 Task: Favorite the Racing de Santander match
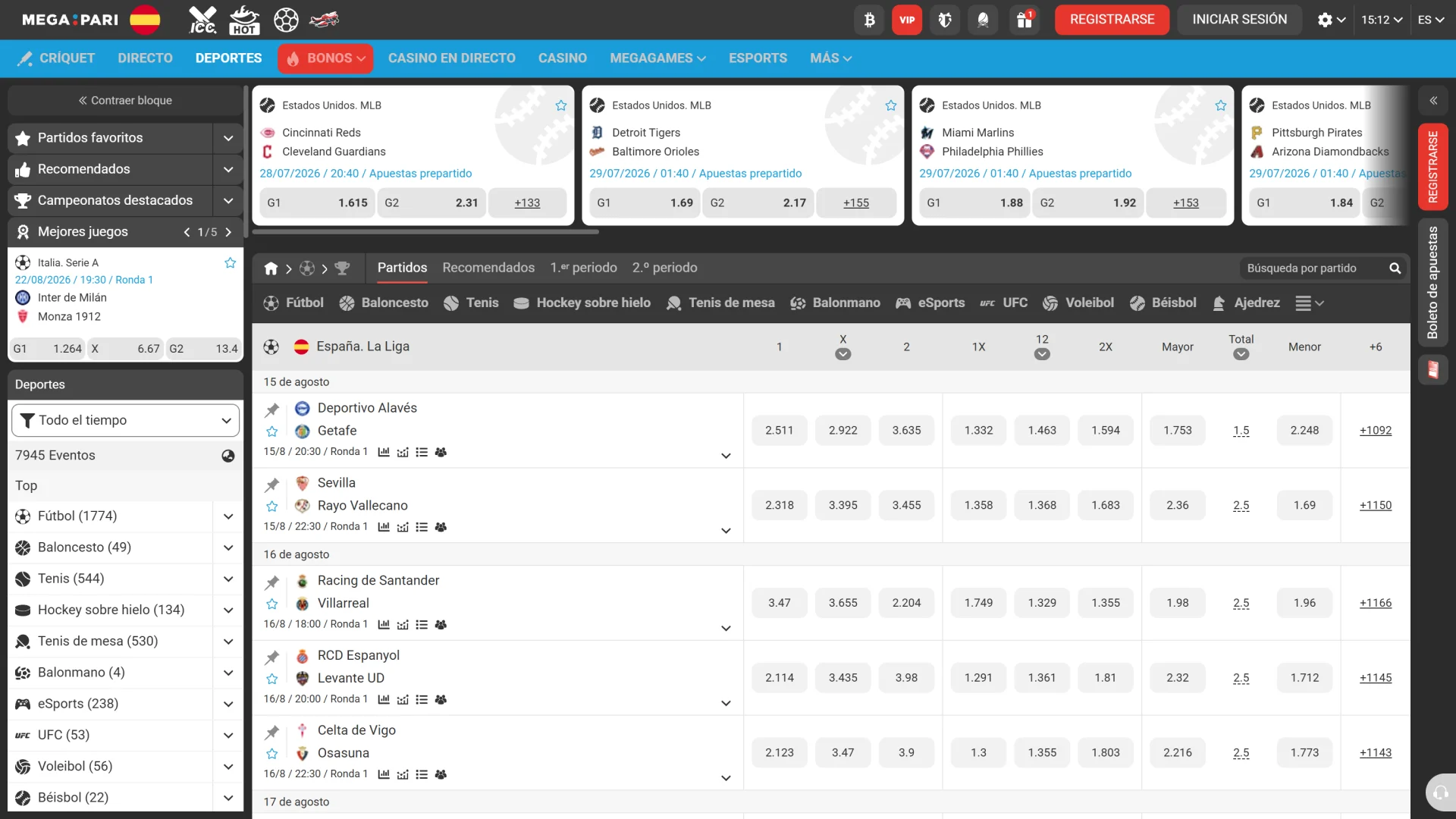(272, 604)
